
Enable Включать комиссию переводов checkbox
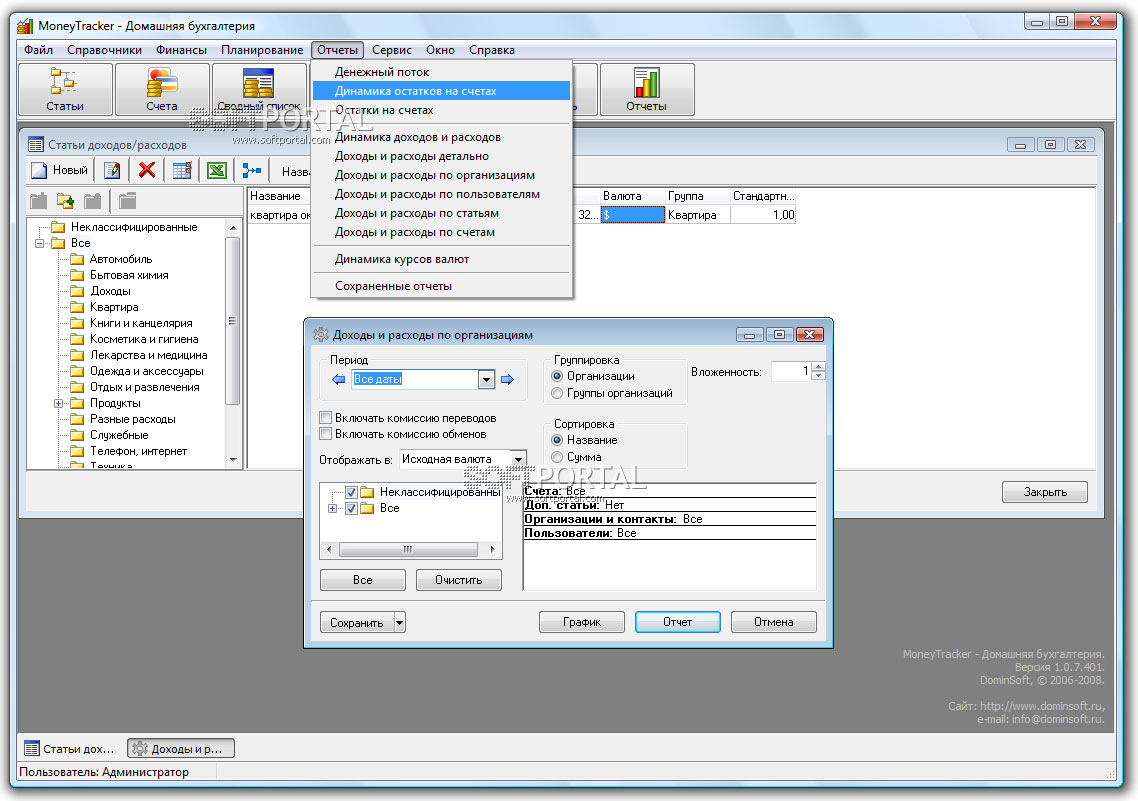tap(326, 418)
